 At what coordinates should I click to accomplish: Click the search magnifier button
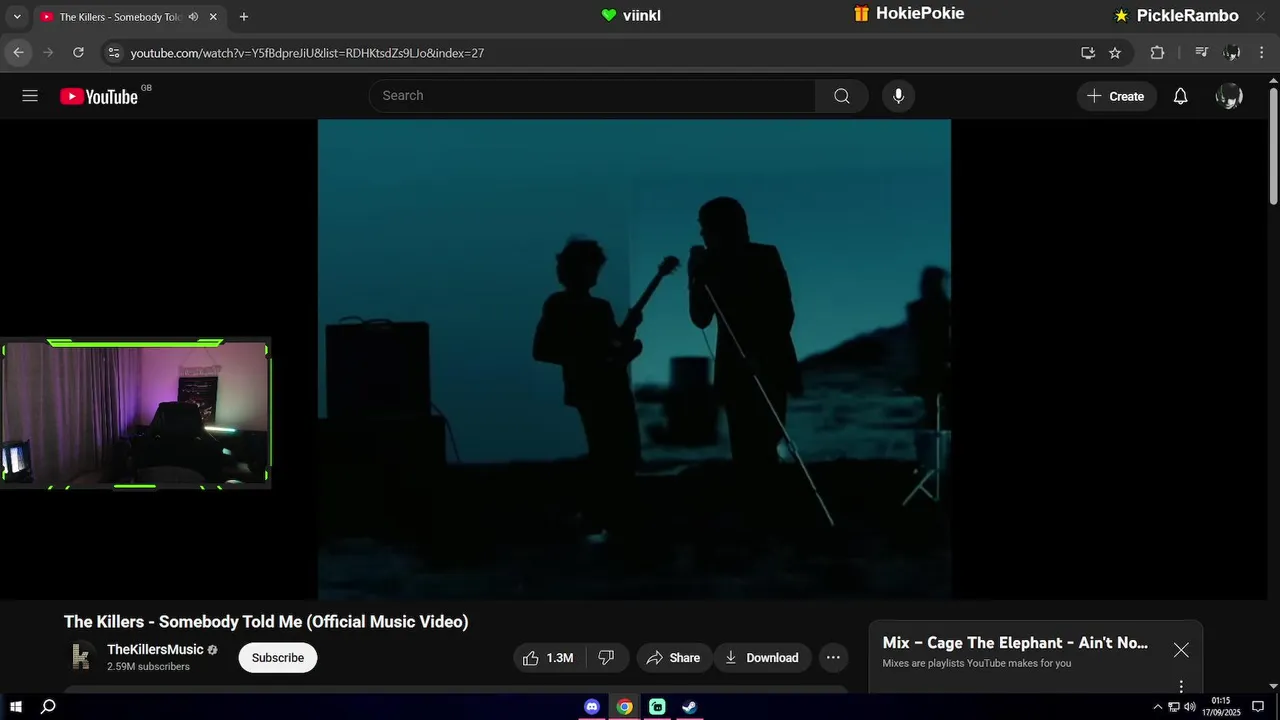[842, 96]
